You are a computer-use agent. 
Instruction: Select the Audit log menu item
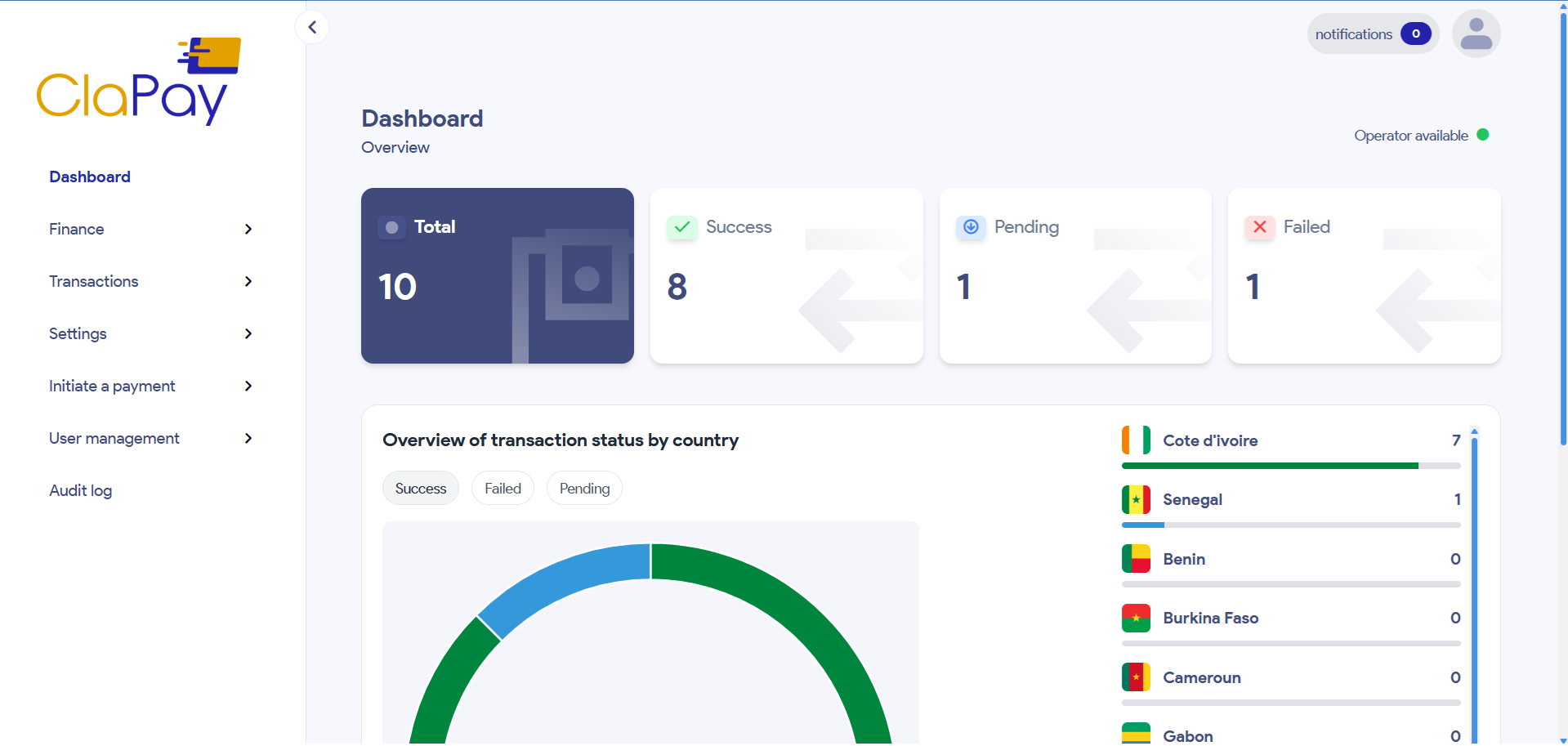(80, 490)
